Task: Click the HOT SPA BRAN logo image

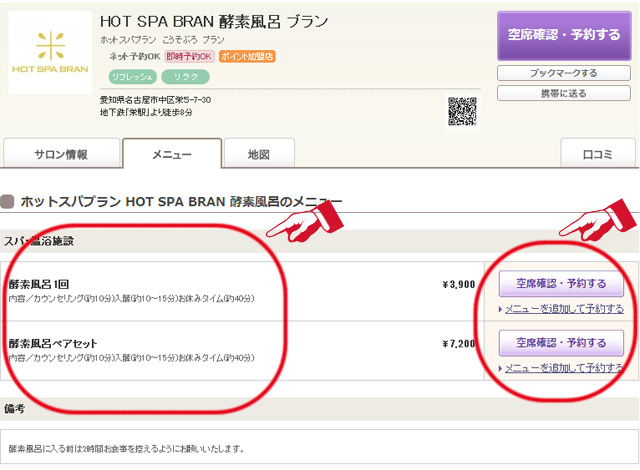Action: pos(50,53)
